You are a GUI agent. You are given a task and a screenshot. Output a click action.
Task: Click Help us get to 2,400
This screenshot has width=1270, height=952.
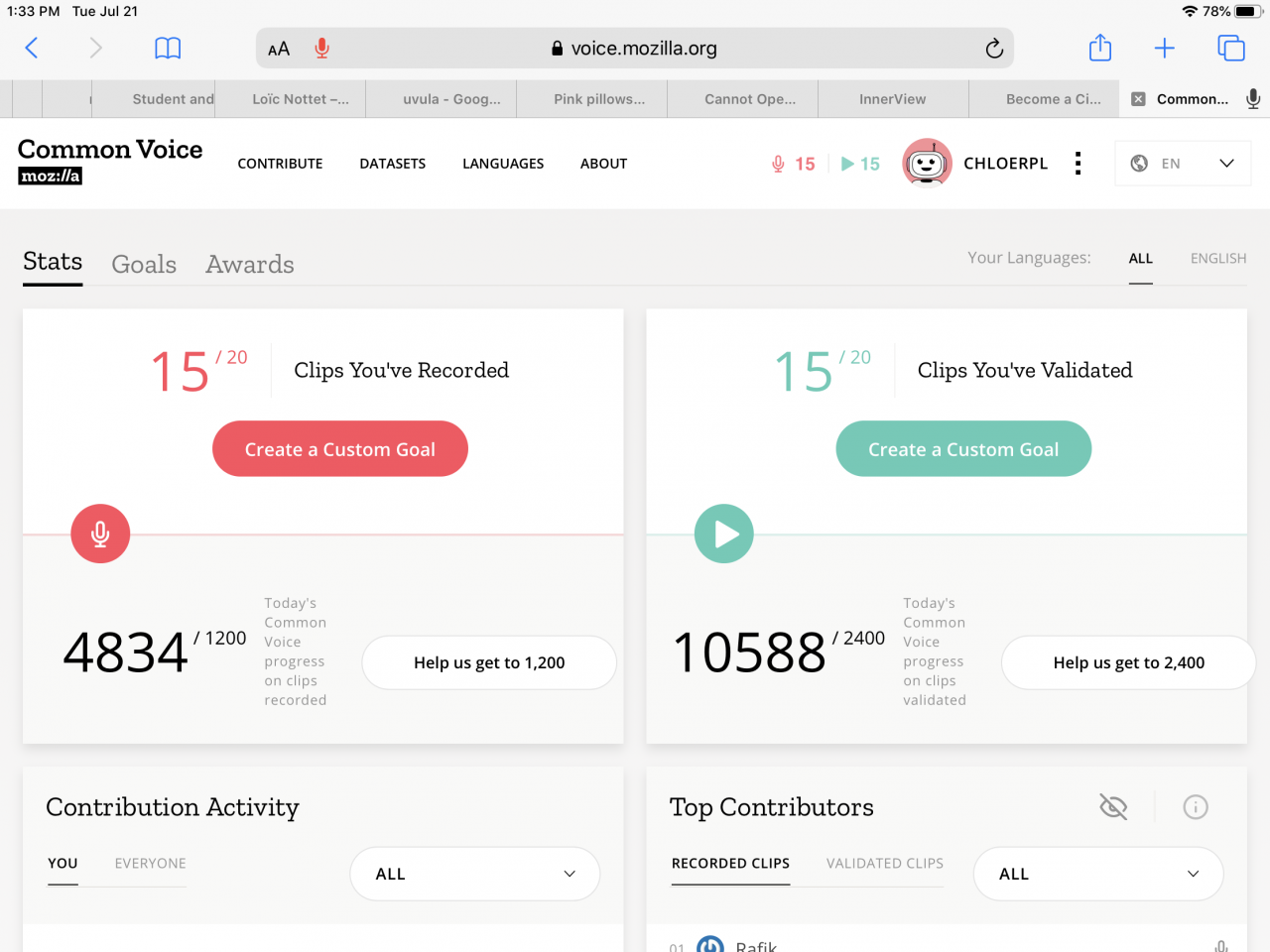click(x=1129, y=662)
